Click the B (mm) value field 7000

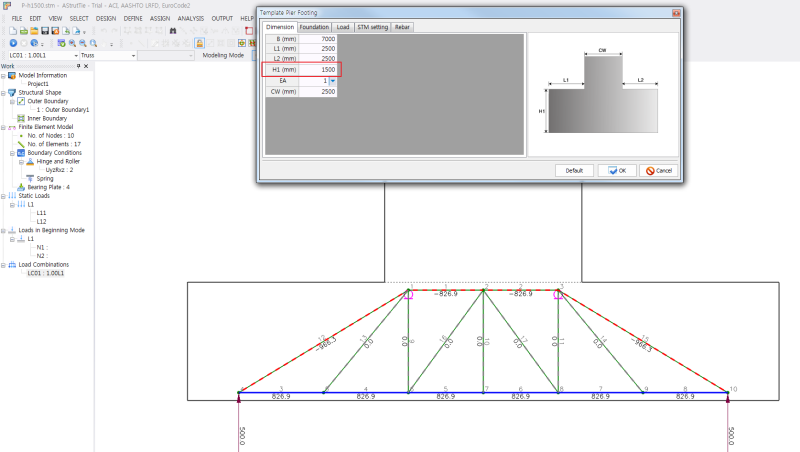[x=318, y=39]
